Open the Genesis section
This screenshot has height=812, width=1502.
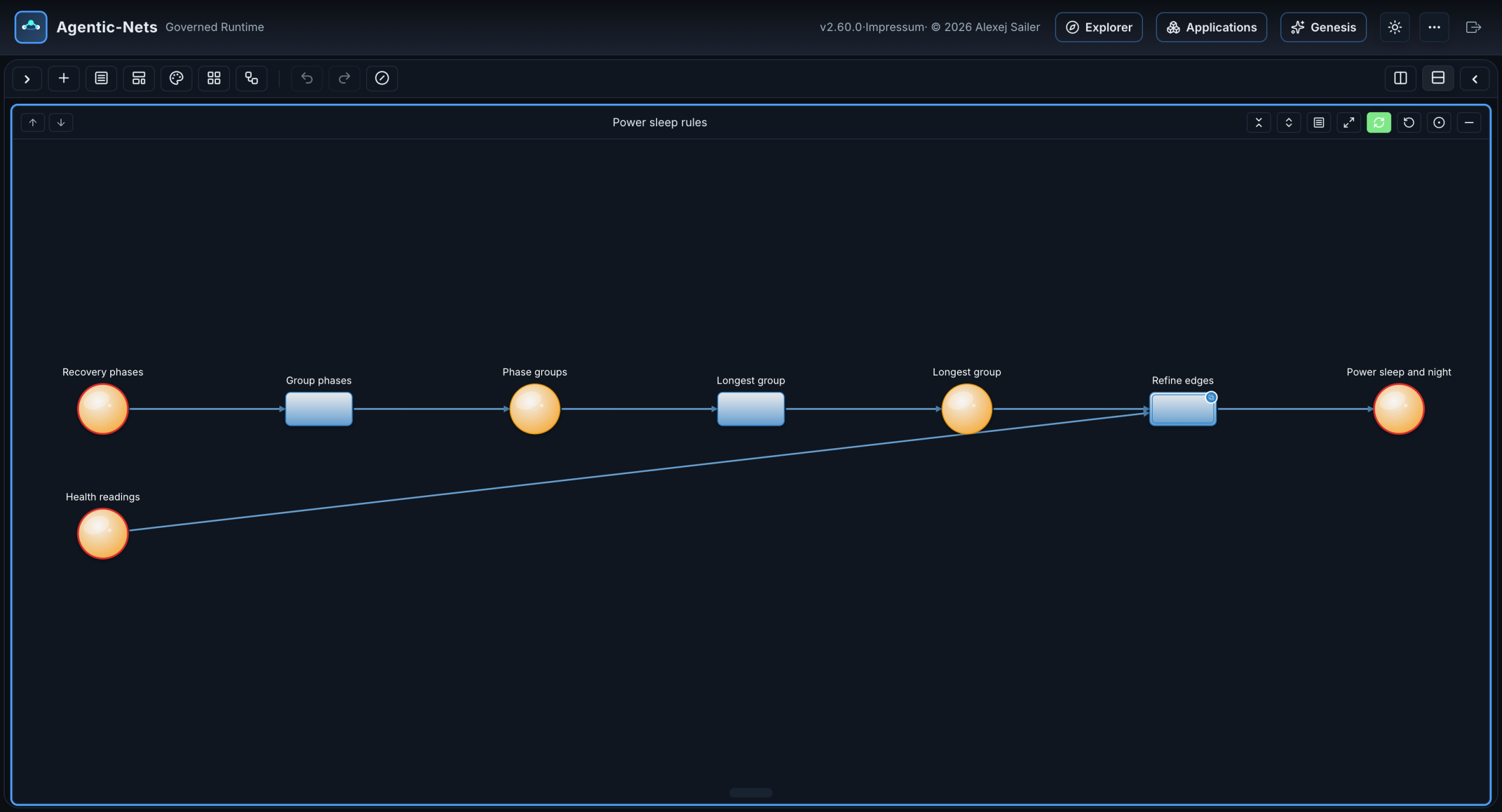coord(1323,27)
